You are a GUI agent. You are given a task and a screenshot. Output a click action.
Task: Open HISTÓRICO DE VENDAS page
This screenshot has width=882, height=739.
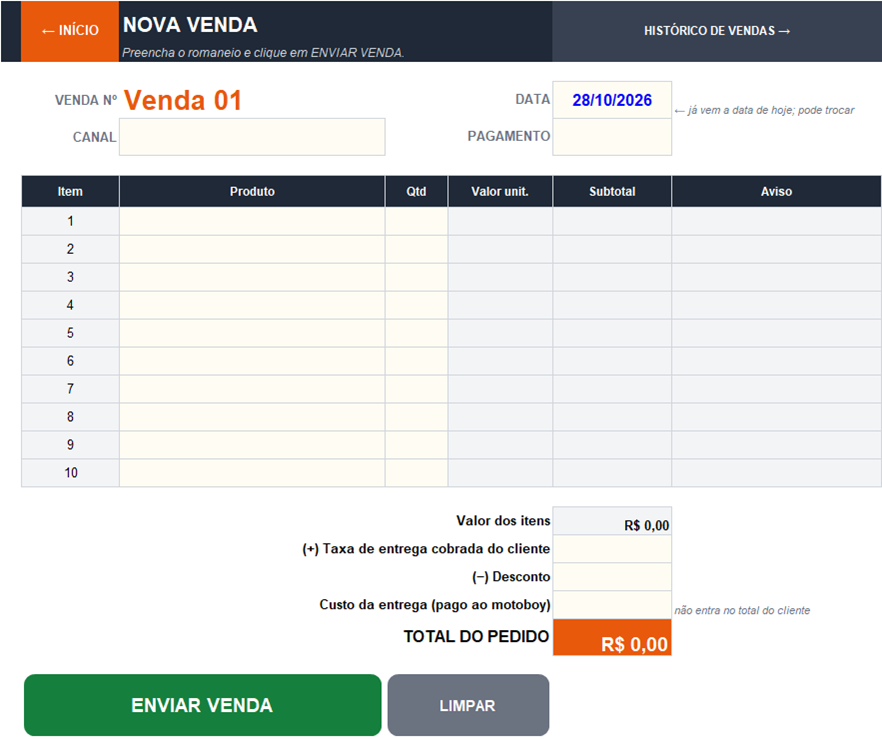click(717, 31)
